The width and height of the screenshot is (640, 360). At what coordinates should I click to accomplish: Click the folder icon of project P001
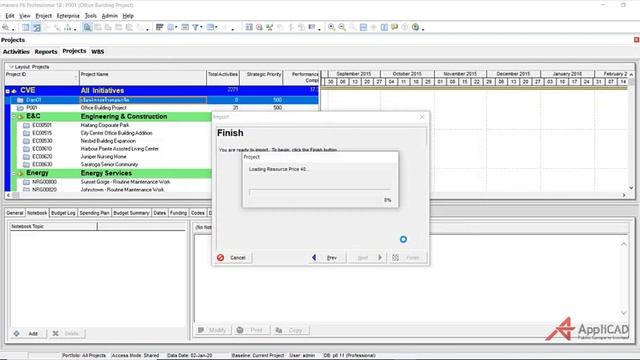tap(20, 108)
